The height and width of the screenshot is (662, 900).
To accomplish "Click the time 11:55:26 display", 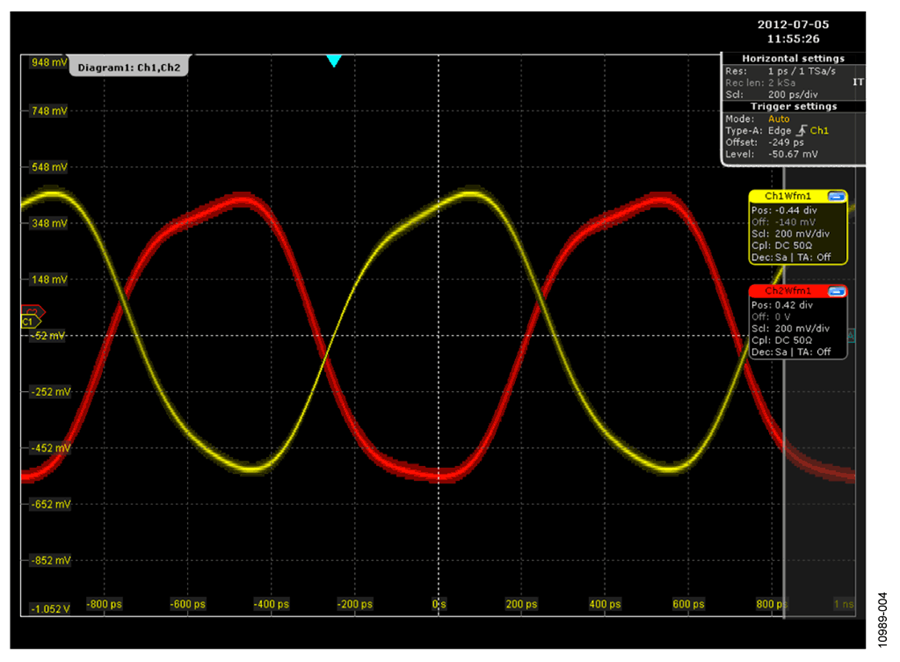I will [x=793, y=39].
